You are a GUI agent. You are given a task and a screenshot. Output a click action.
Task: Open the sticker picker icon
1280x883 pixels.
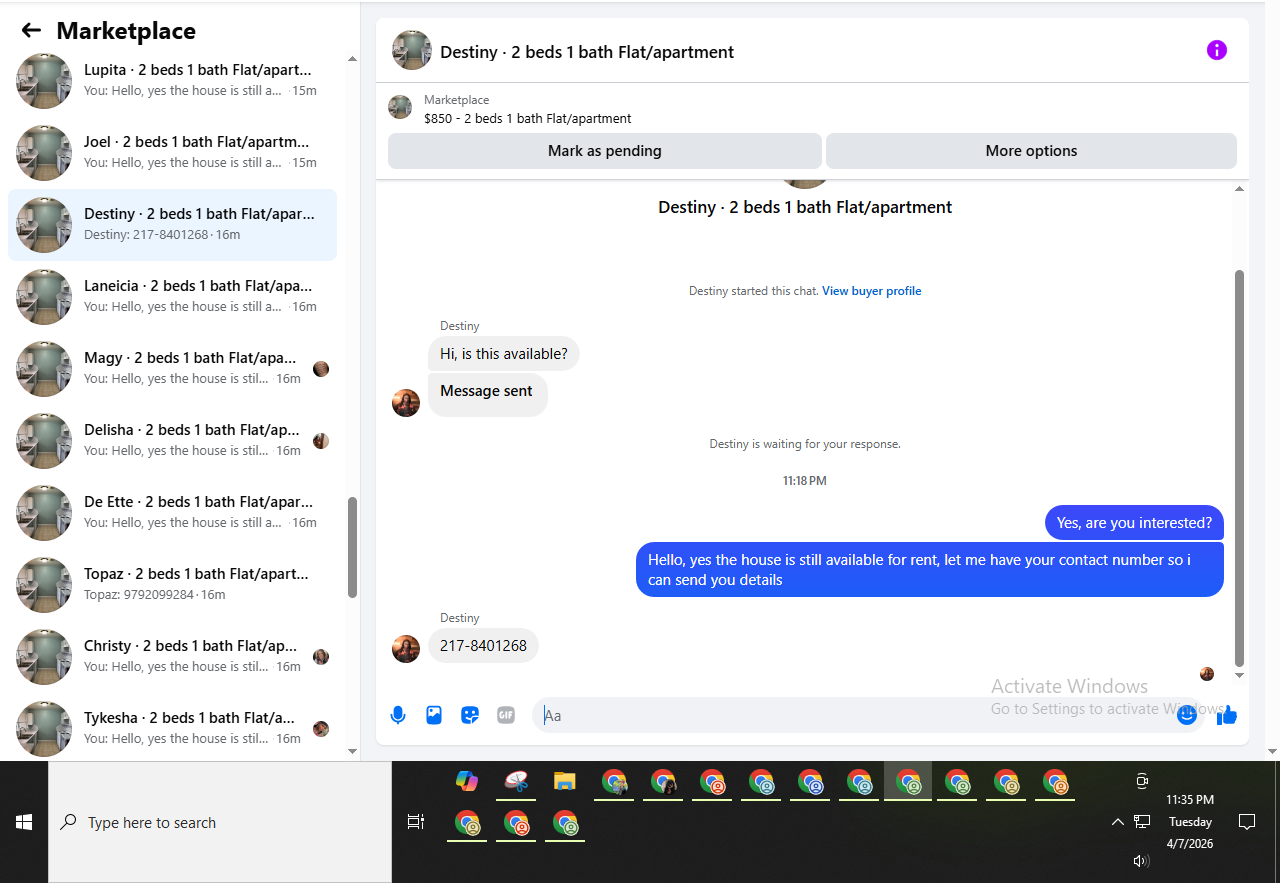tap(470, 715)
